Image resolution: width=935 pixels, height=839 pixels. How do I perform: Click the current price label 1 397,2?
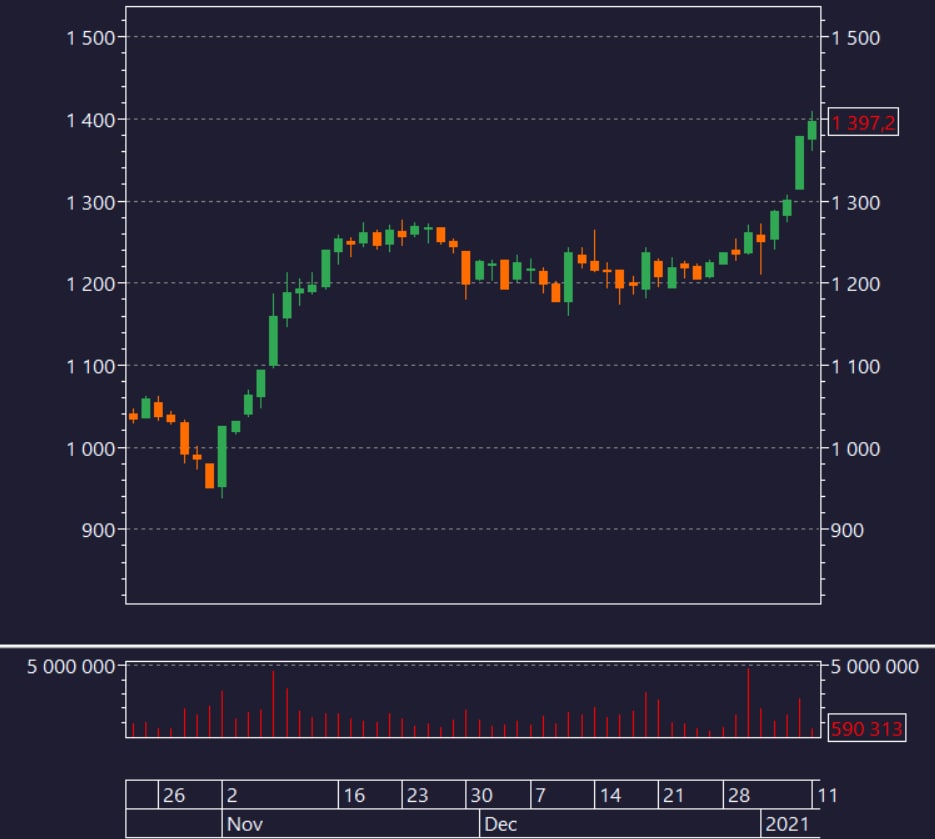pos(863,122)
